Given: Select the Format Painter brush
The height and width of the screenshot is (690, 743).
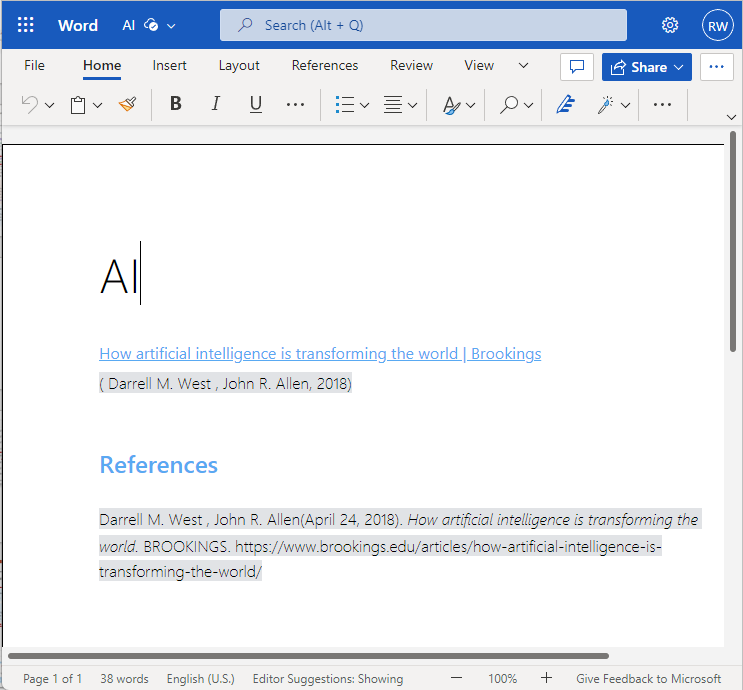Looking at the screenshot, I should pos(127,104).
